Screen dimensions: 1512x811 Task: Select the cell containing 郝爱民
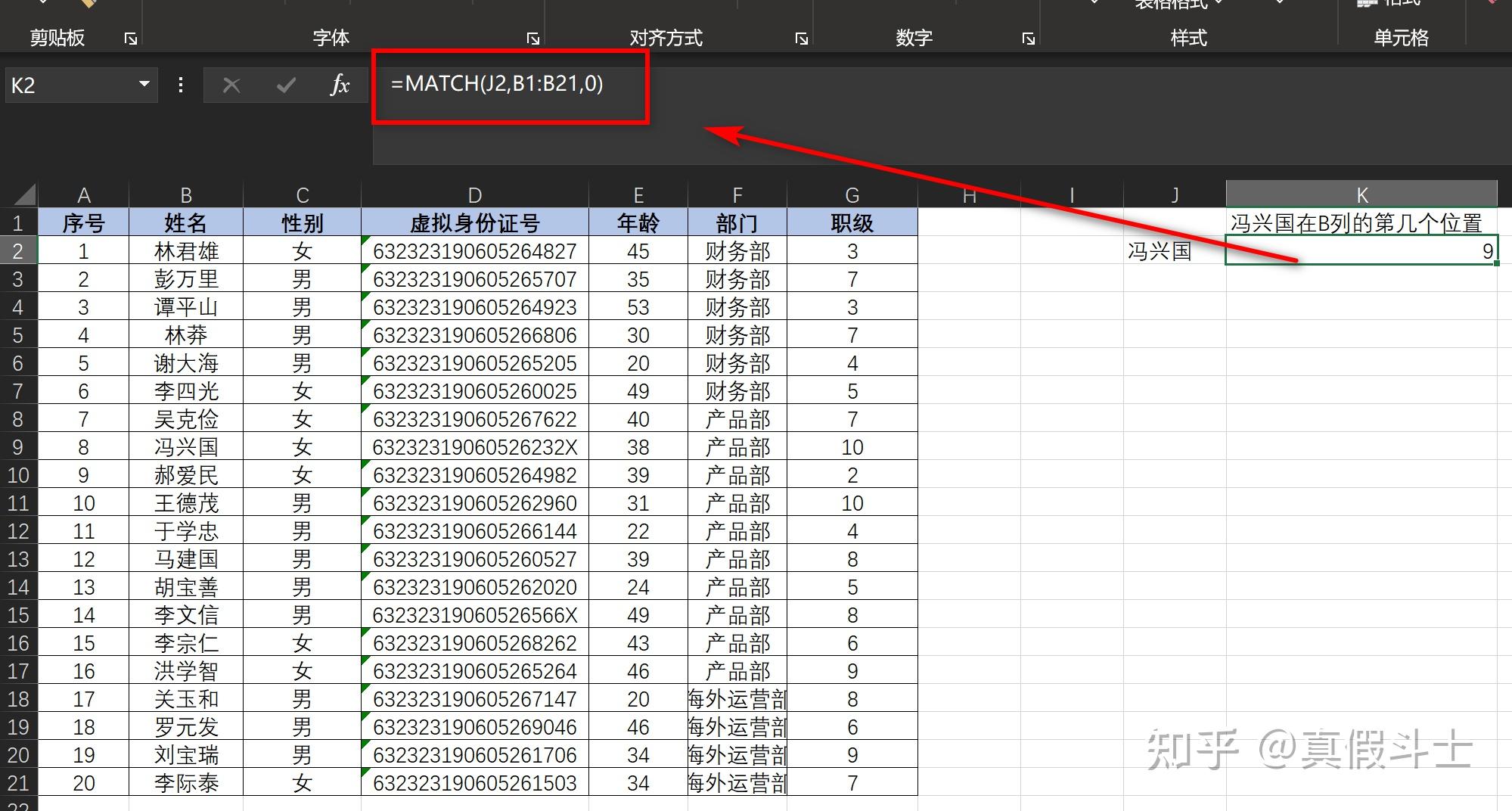pyautogui.click(x=186, y=475)
